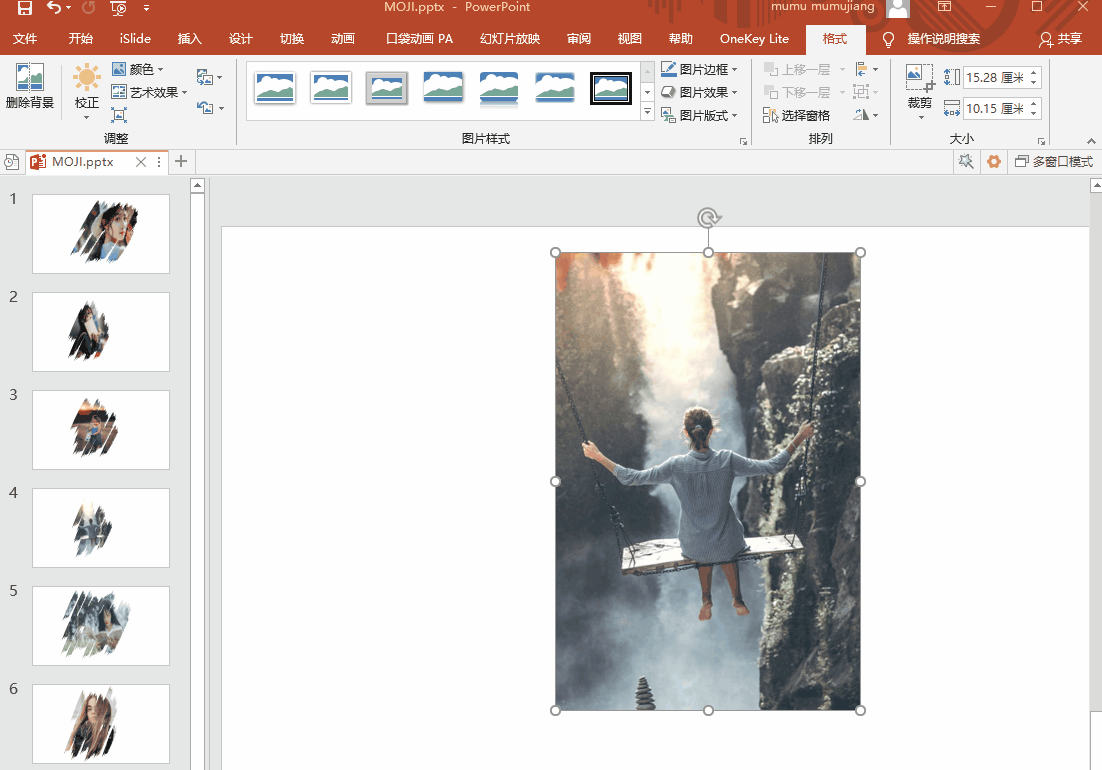Switch to the 插入 (Insert) tab
Image resolution: width=1102 pixels, height=770 pixels.
[x=189, y=39]
